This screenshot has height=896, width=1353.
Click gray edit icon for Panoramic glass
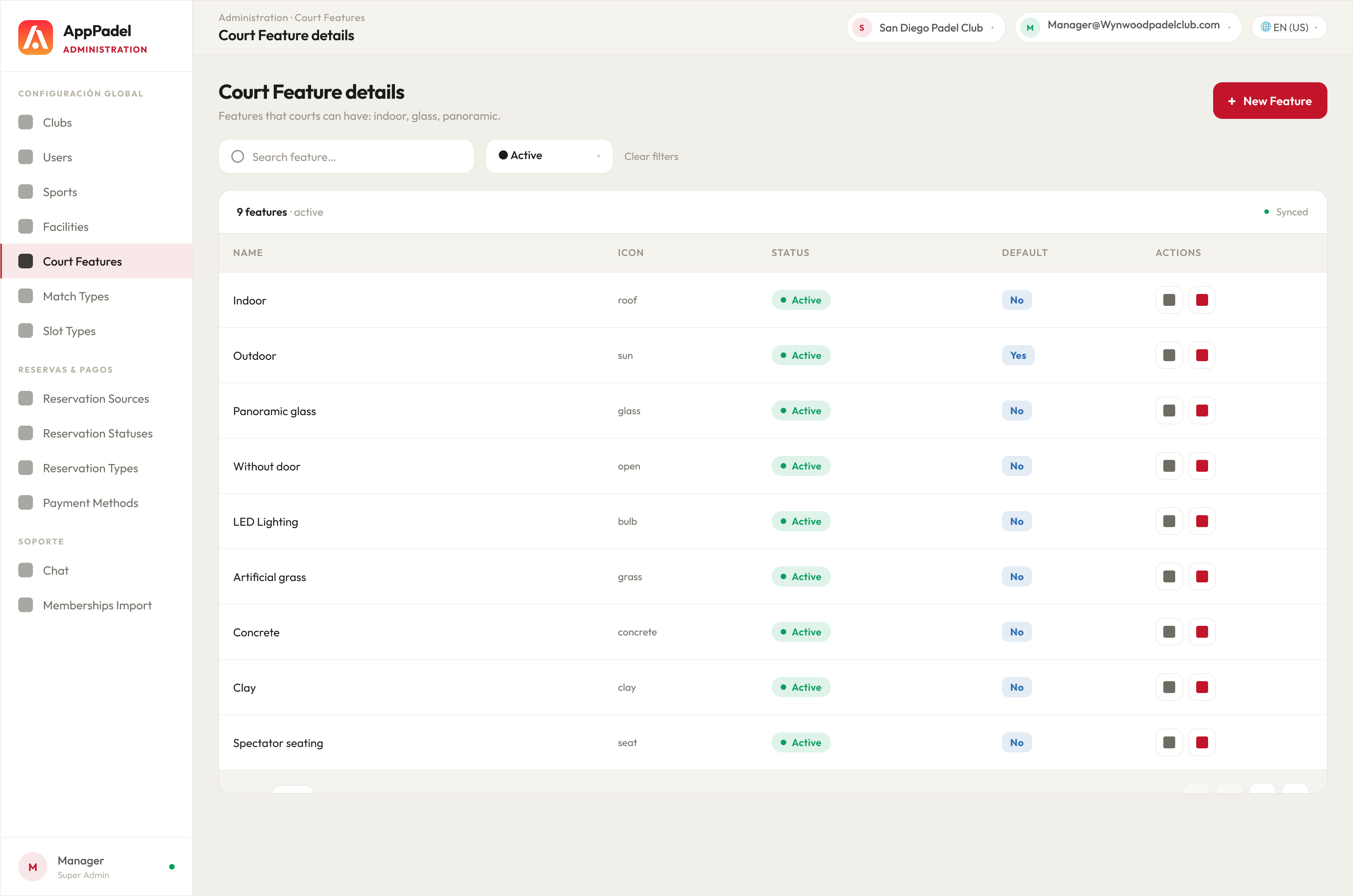click(1169, 411)
